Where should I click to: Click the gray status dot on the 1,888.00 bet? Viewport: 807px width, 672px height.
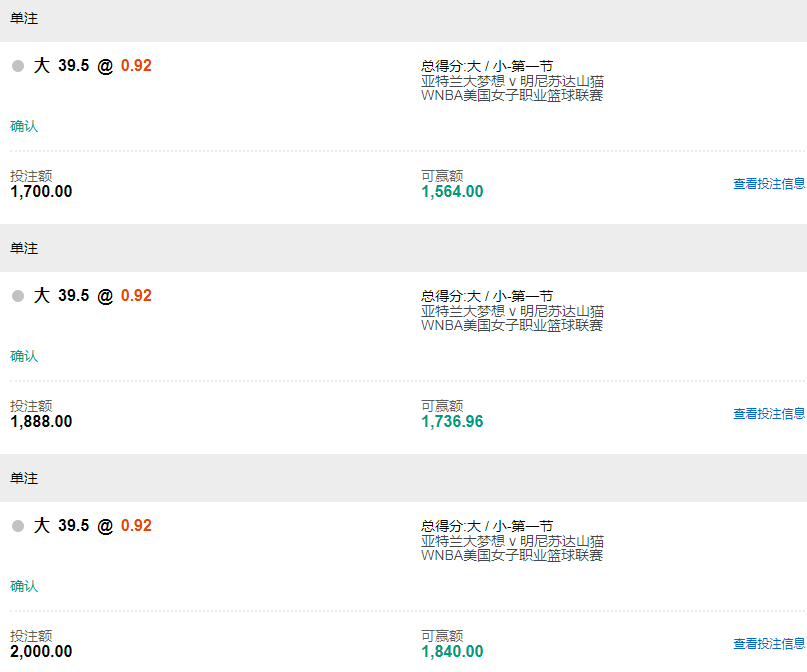(x=18, y=297)
